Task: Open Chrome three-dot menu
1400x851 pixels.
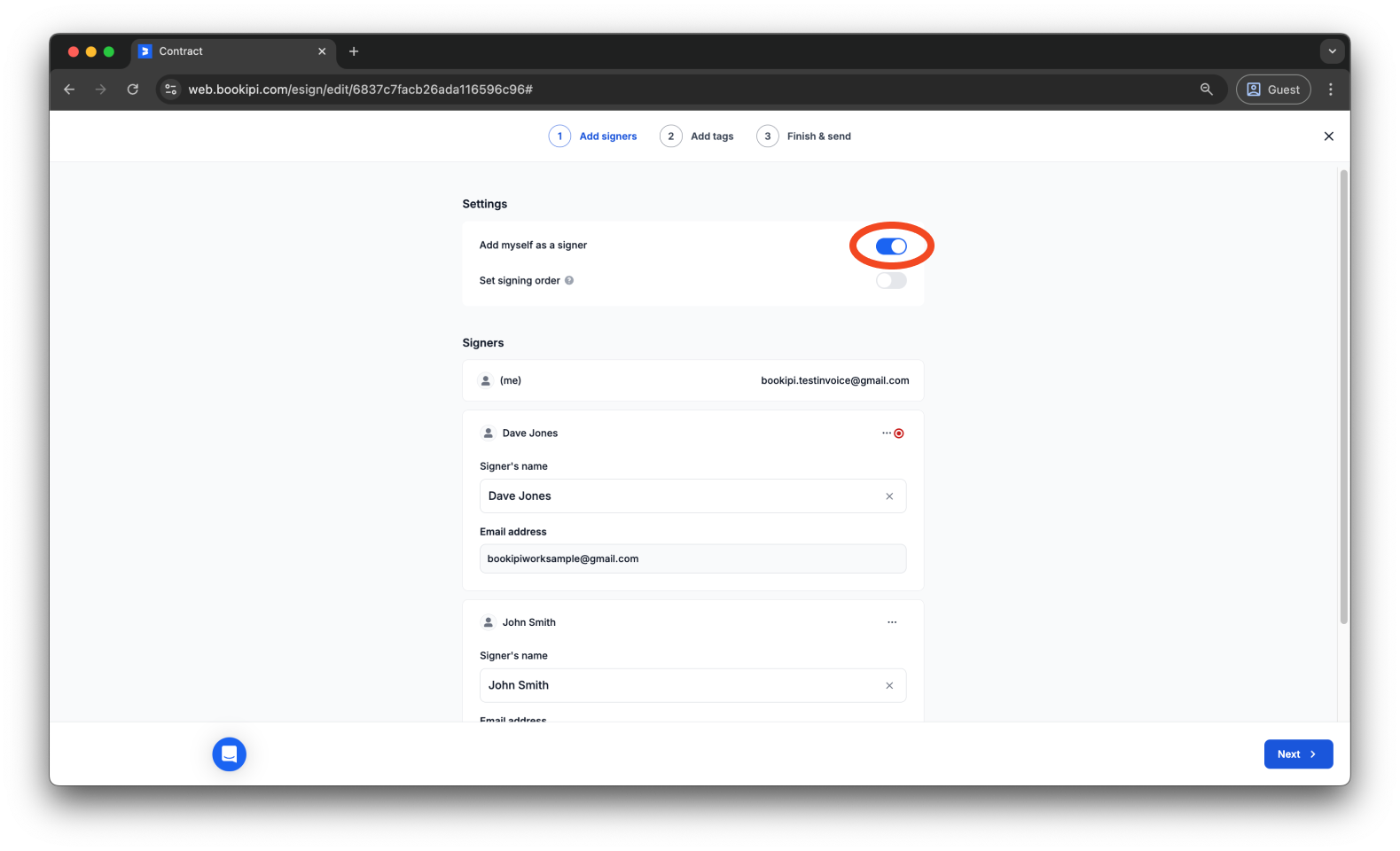Action: tap(1330, 90)
